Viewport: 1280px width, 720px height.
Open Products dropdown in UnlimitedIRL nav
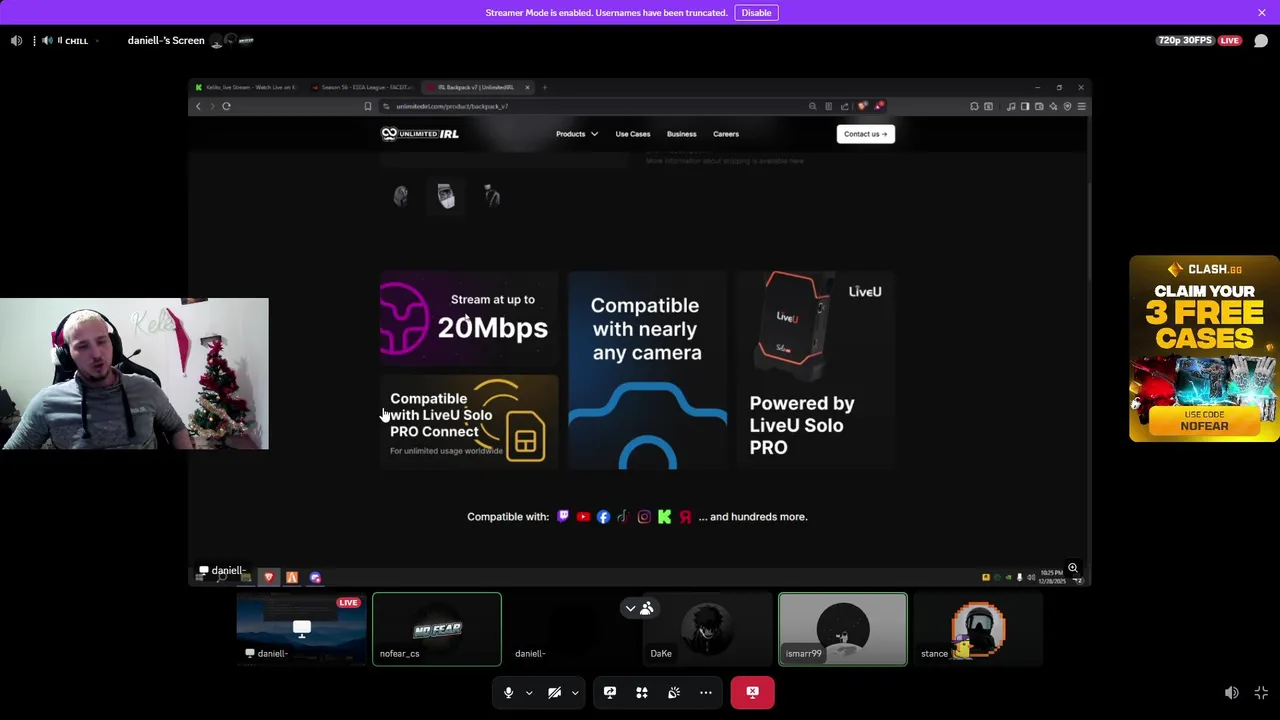(576, 134)
